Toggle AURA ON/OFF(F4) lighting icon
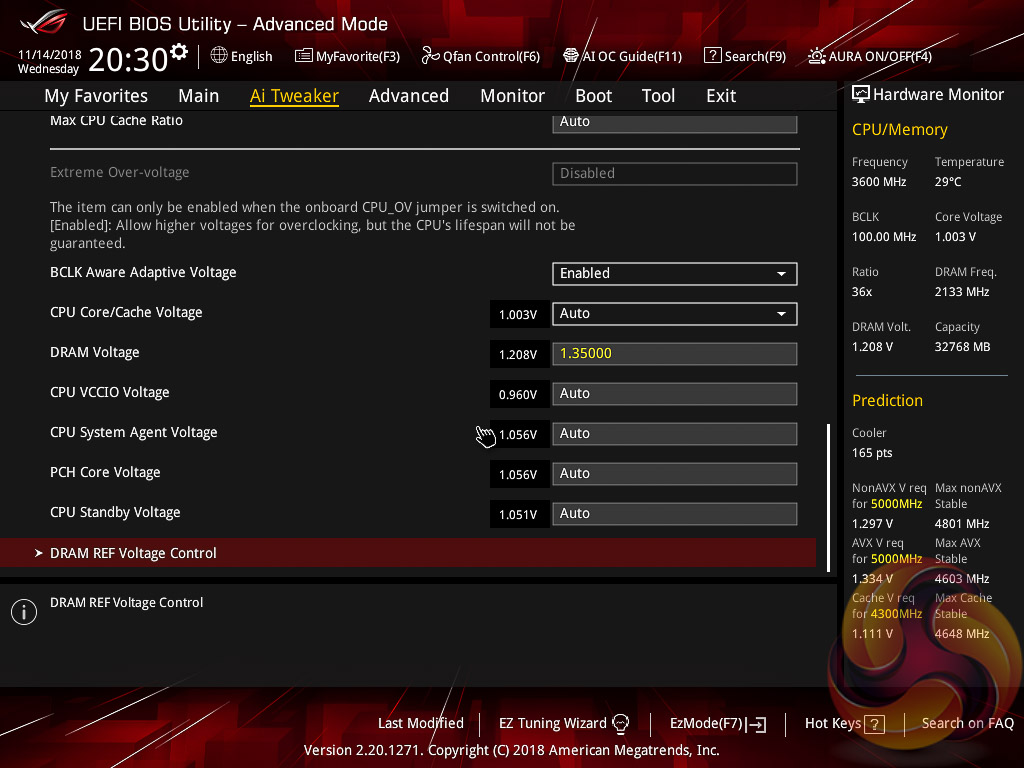1024x768 pixels. 817,56
